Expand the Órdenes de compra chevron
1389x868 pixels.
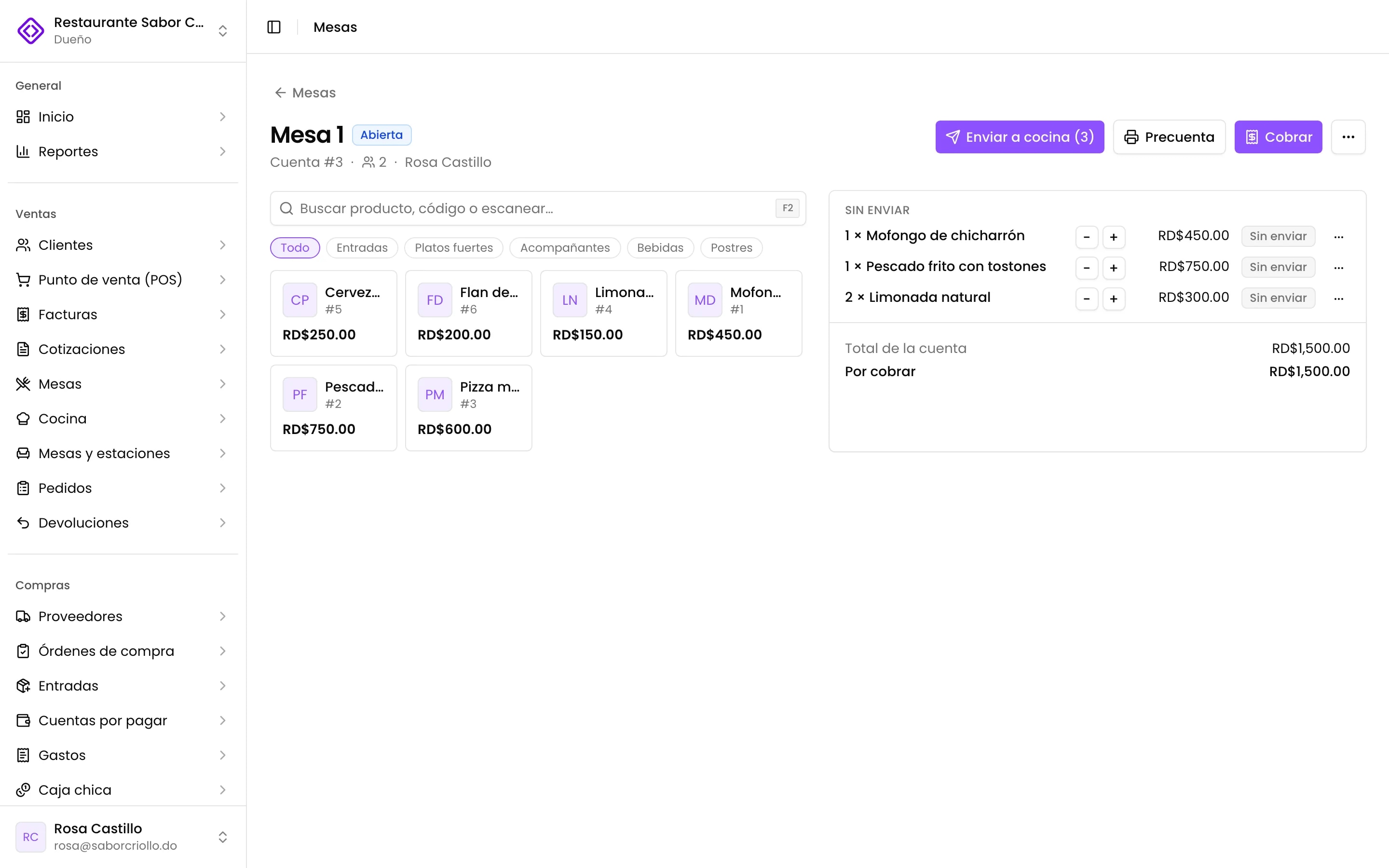[x=223, y=651]
